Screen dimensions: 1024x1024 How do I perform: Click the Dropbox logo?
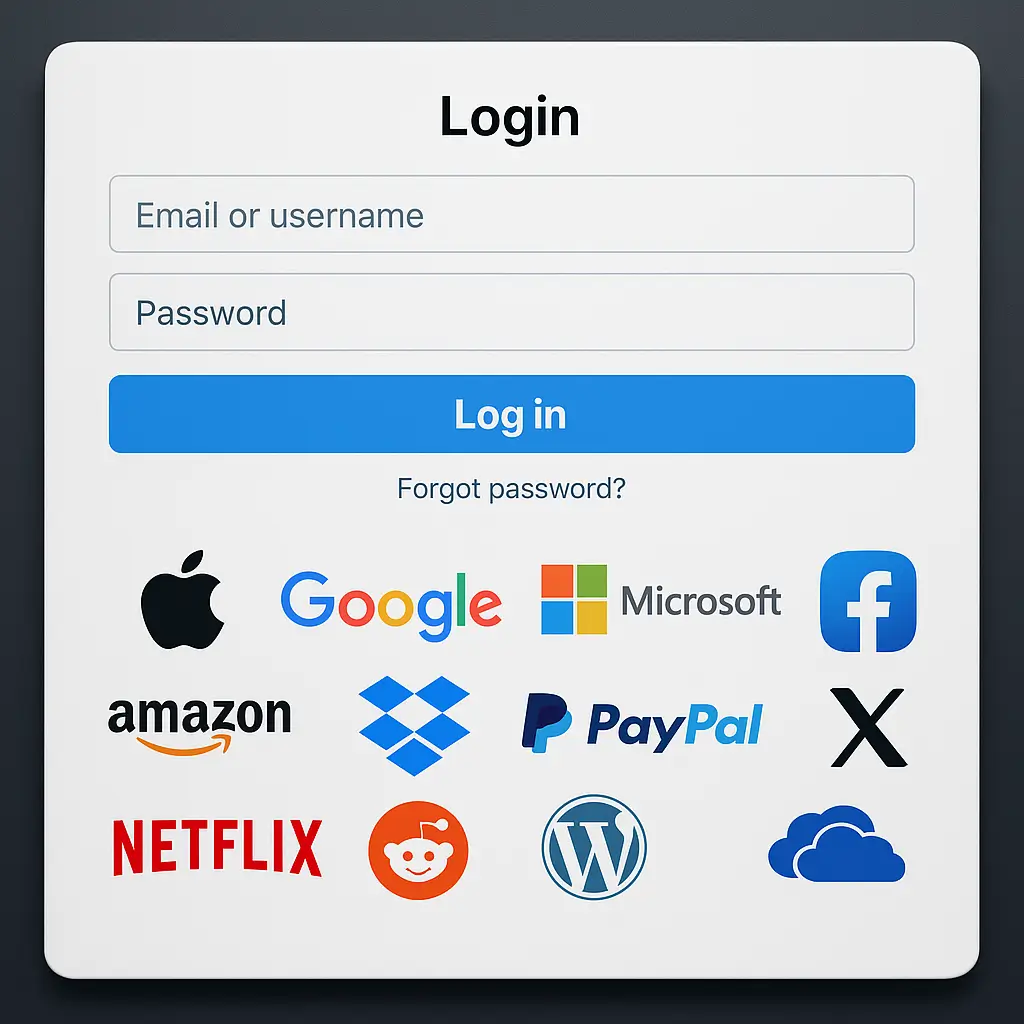[414, 725]
